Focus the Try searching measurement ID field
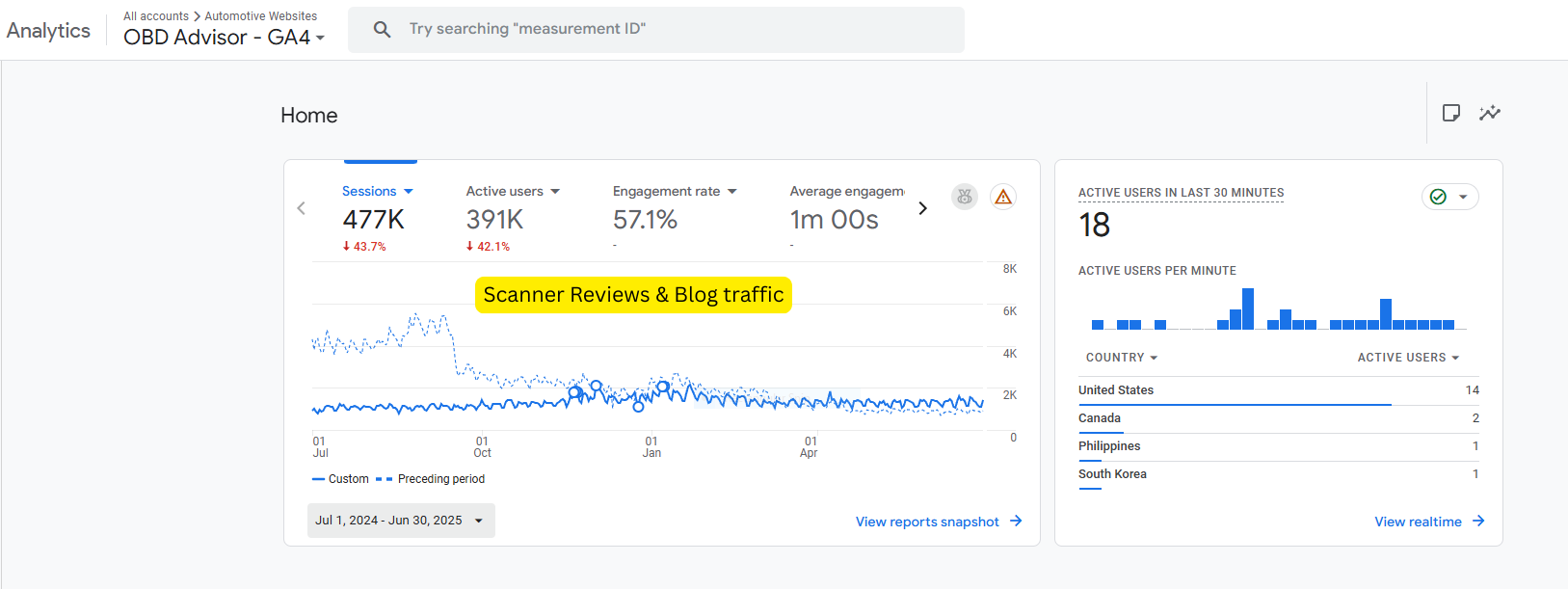The image size is (1568, 589). (655, 30)
